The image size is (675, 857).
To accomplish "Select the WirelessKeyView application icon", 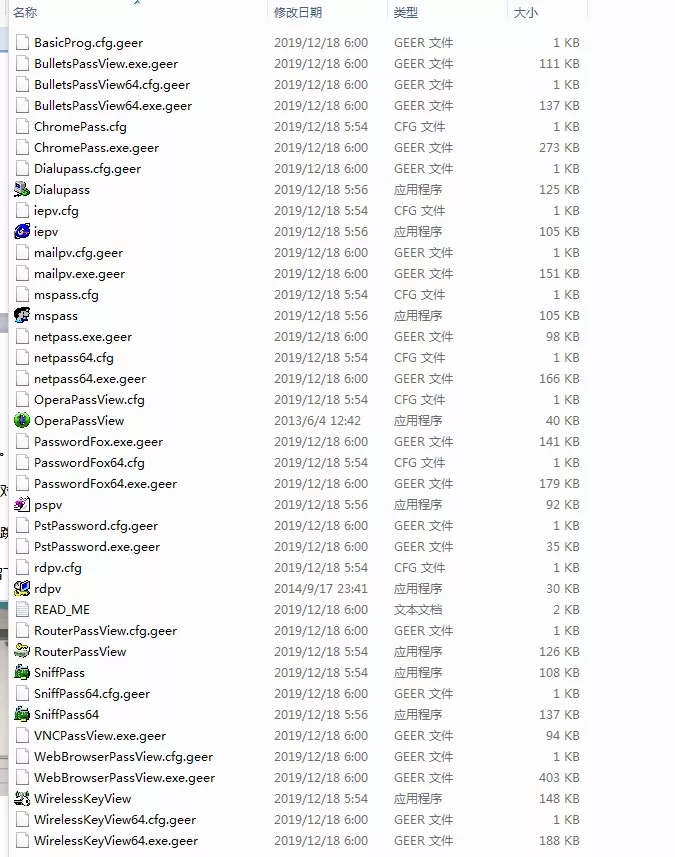I will tap(22, 799).
